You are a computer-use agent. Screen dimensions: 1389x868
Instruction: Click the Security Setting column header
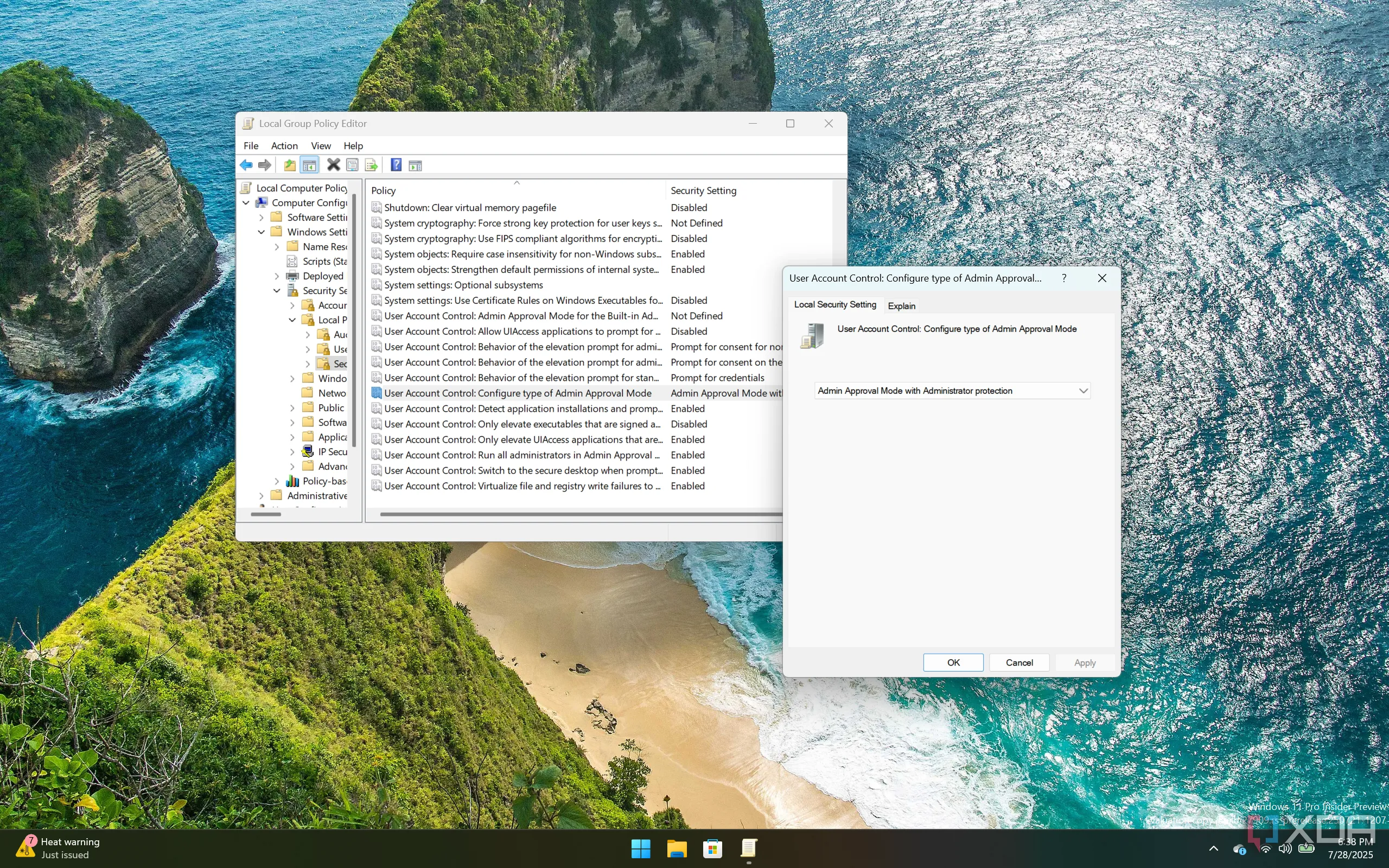coord(749,190)
